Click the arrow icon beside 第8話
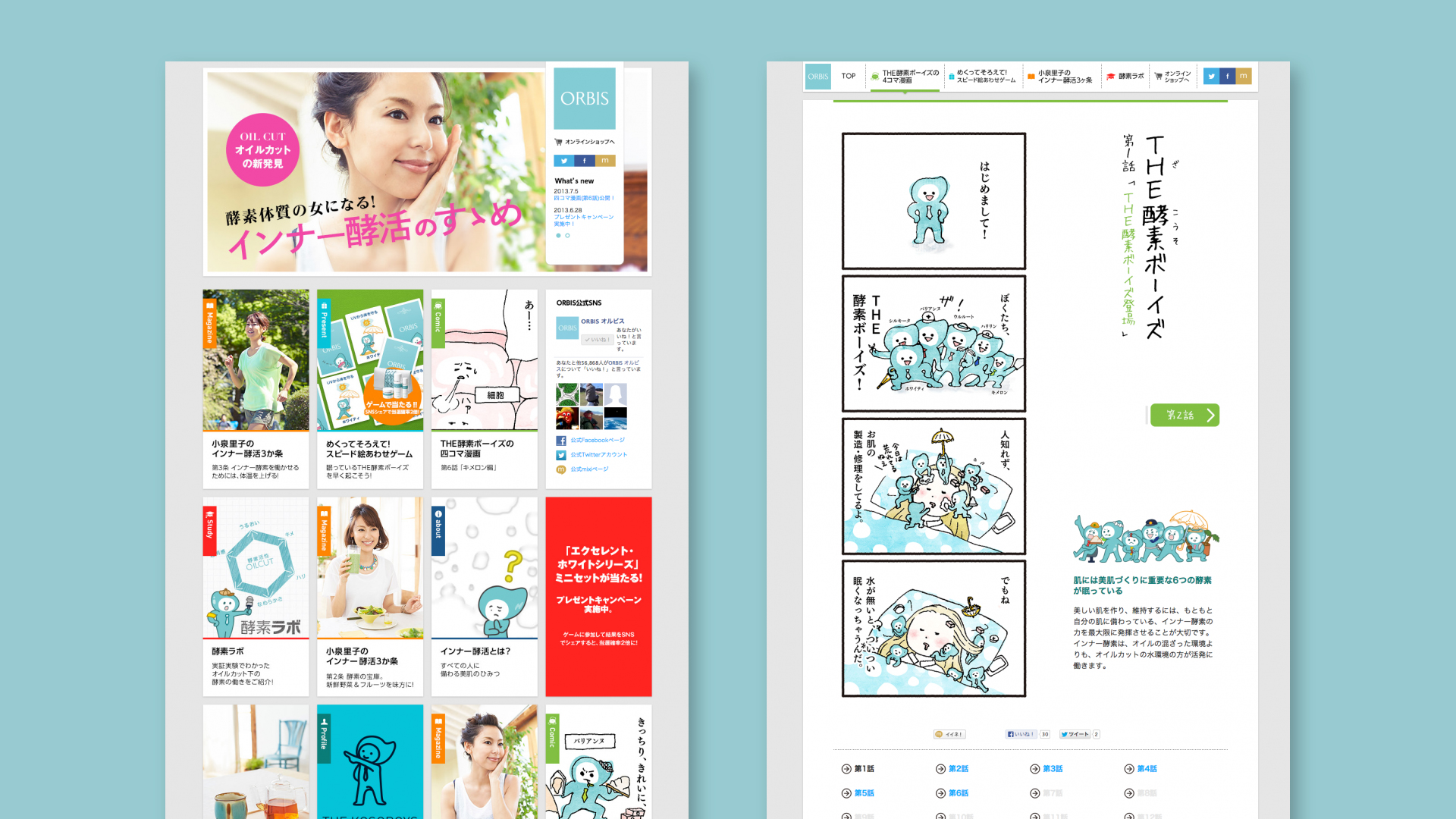This screenshot has height=819, width=1456. pos(1129,793)
